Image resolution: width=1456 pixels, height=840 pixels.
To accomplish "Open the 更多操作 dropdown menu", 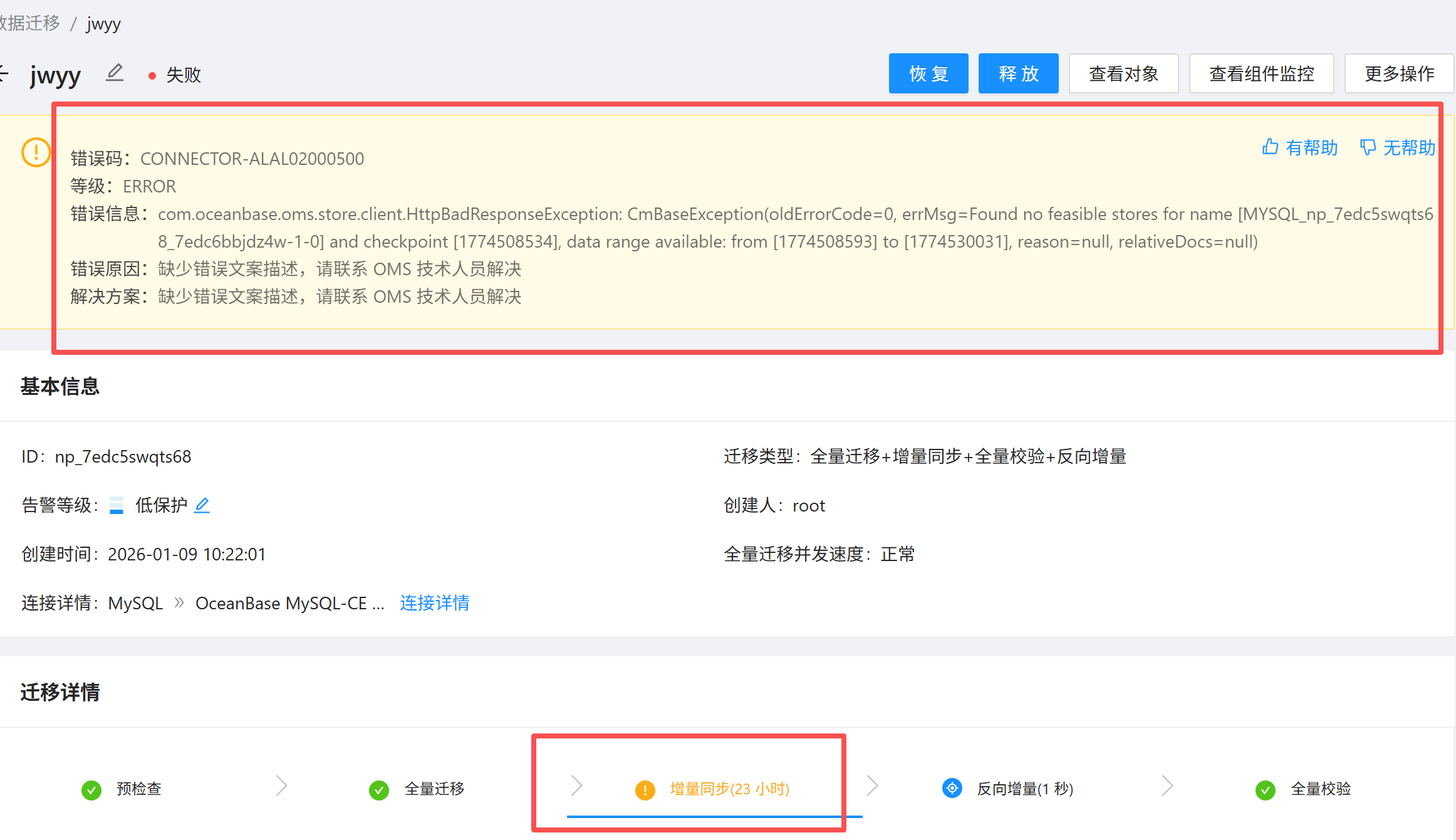I will click(x=1399, y=74).
